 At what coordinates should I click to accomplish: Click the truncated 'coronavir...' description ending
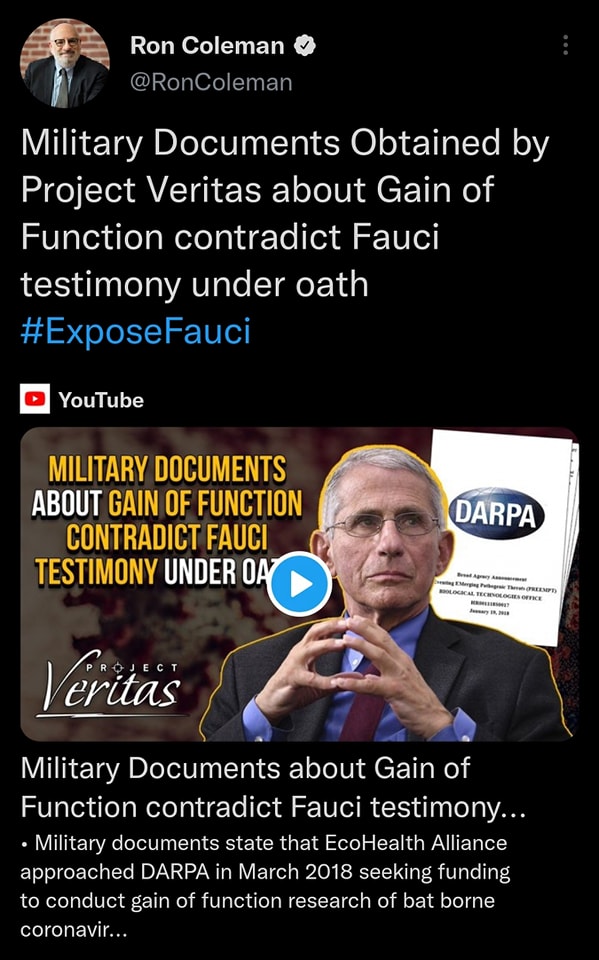coord(73,930)
